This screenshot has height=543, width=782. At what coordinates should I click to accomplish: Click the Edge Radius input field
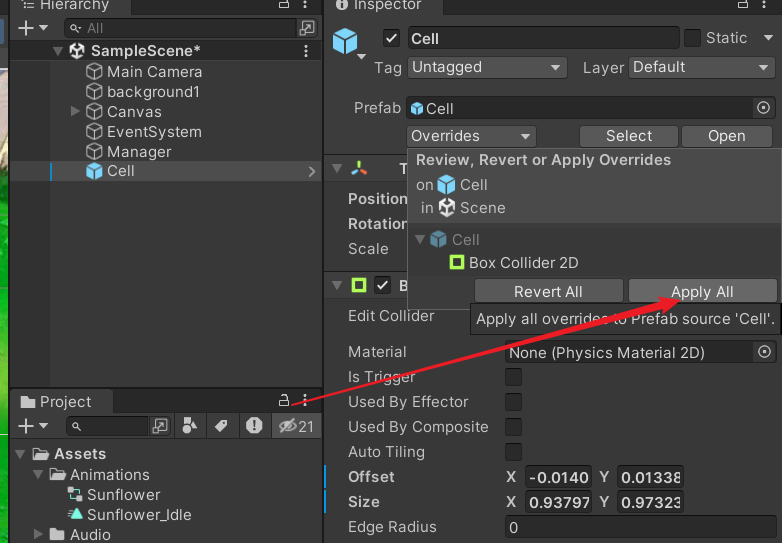point(639,527)
